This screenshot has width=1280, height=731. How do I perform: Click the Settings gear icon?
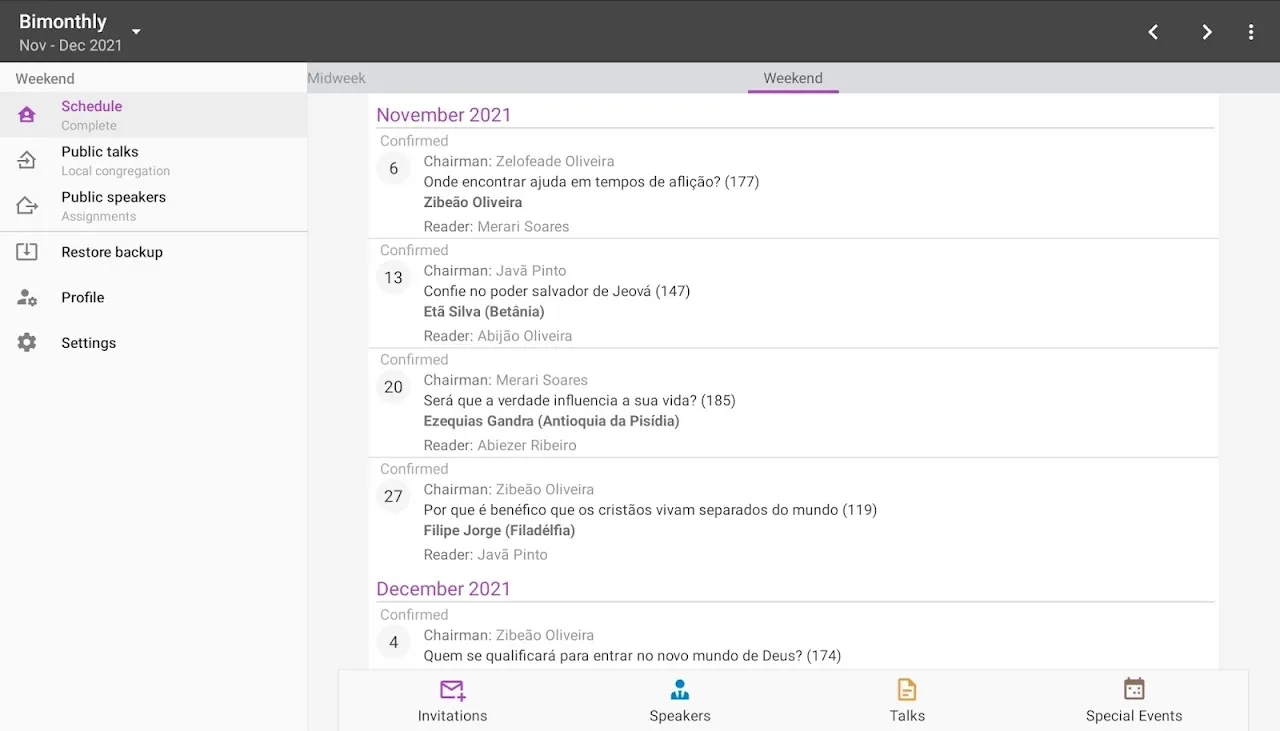(x=27, y=343)
